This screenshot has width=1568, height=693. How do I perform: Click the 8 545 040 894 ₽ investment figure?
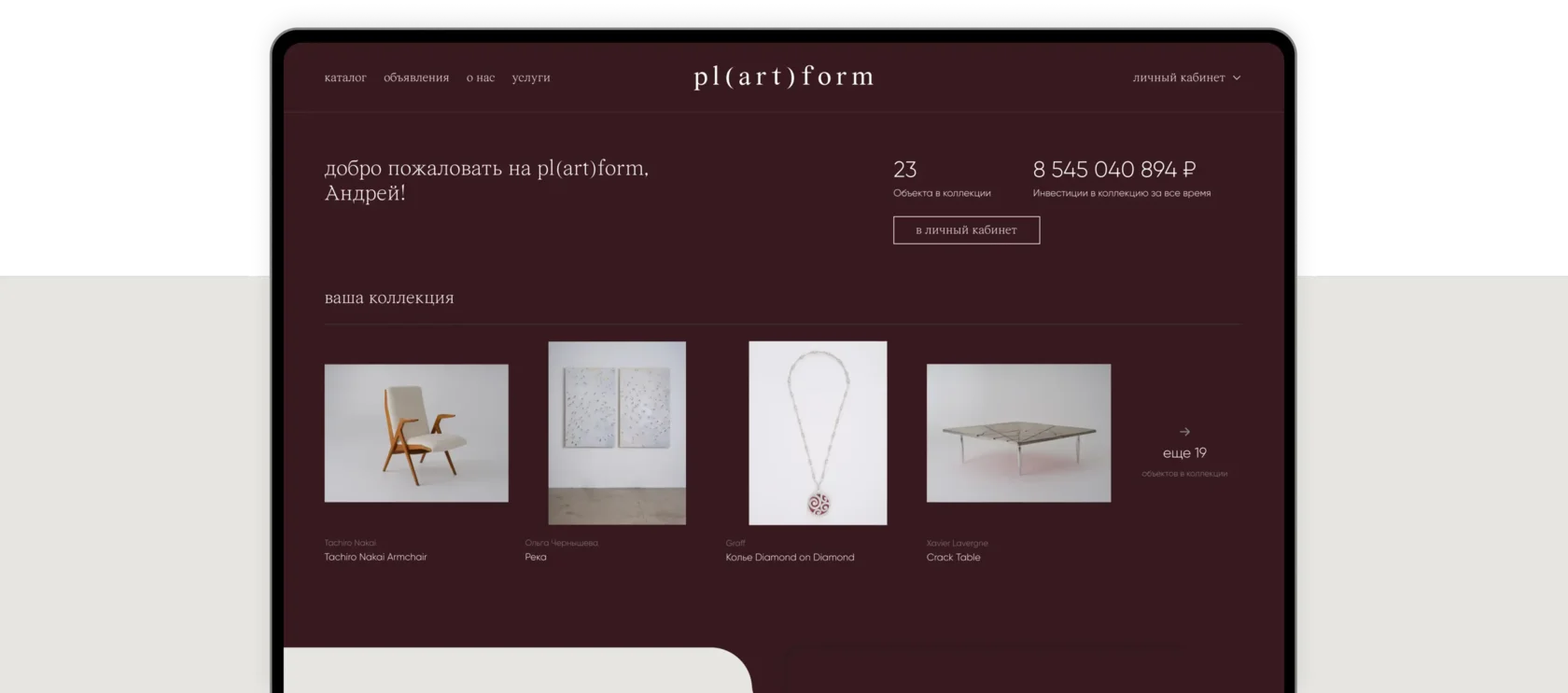[x=1113, y=170]
